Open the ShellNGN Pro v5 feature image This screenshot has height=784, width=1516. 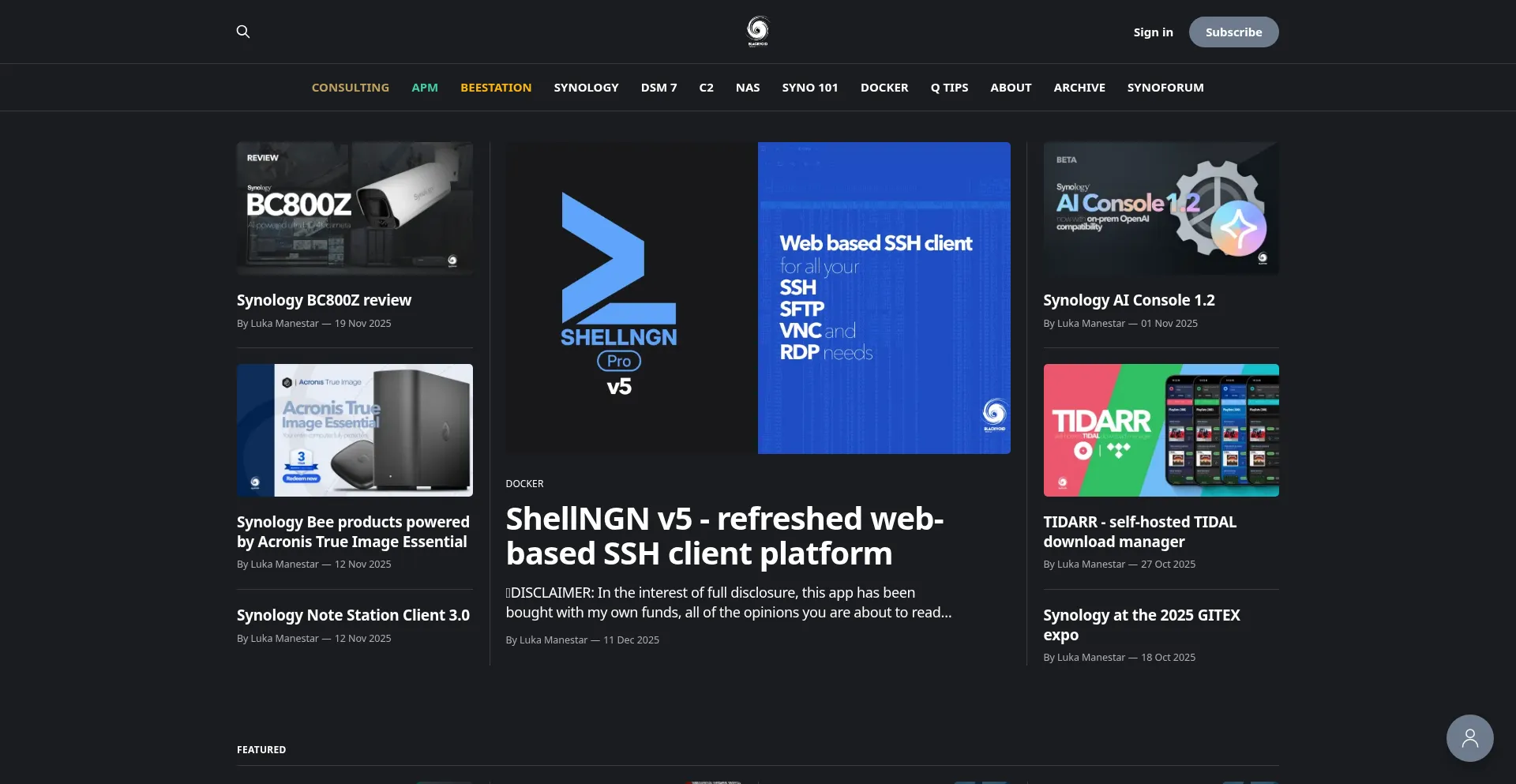758,298
